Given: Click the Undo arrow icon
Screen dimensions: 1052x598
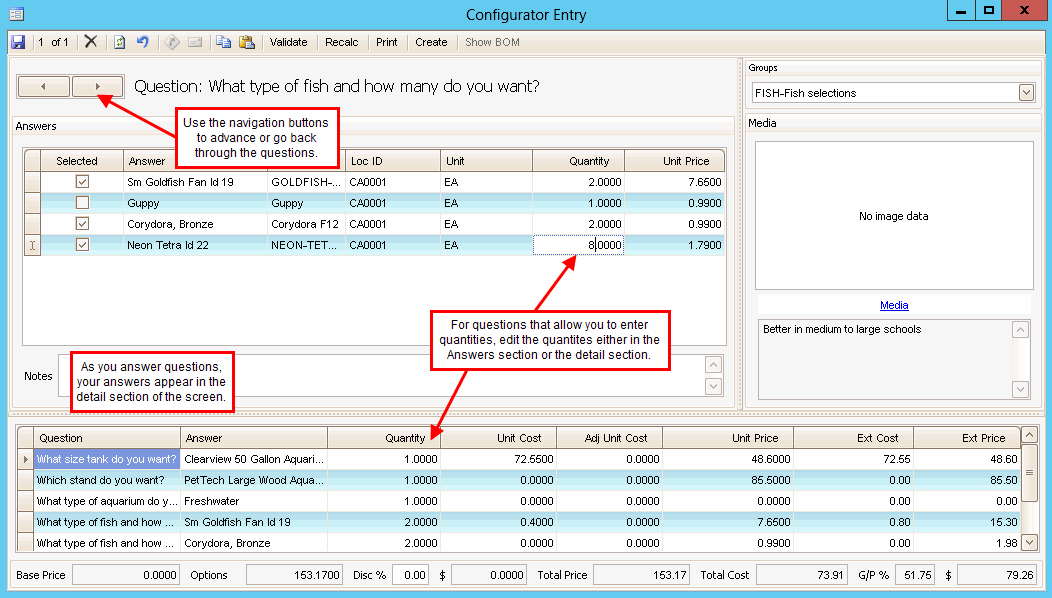Looking at the screenshot, I should click(x=143, y=42).
